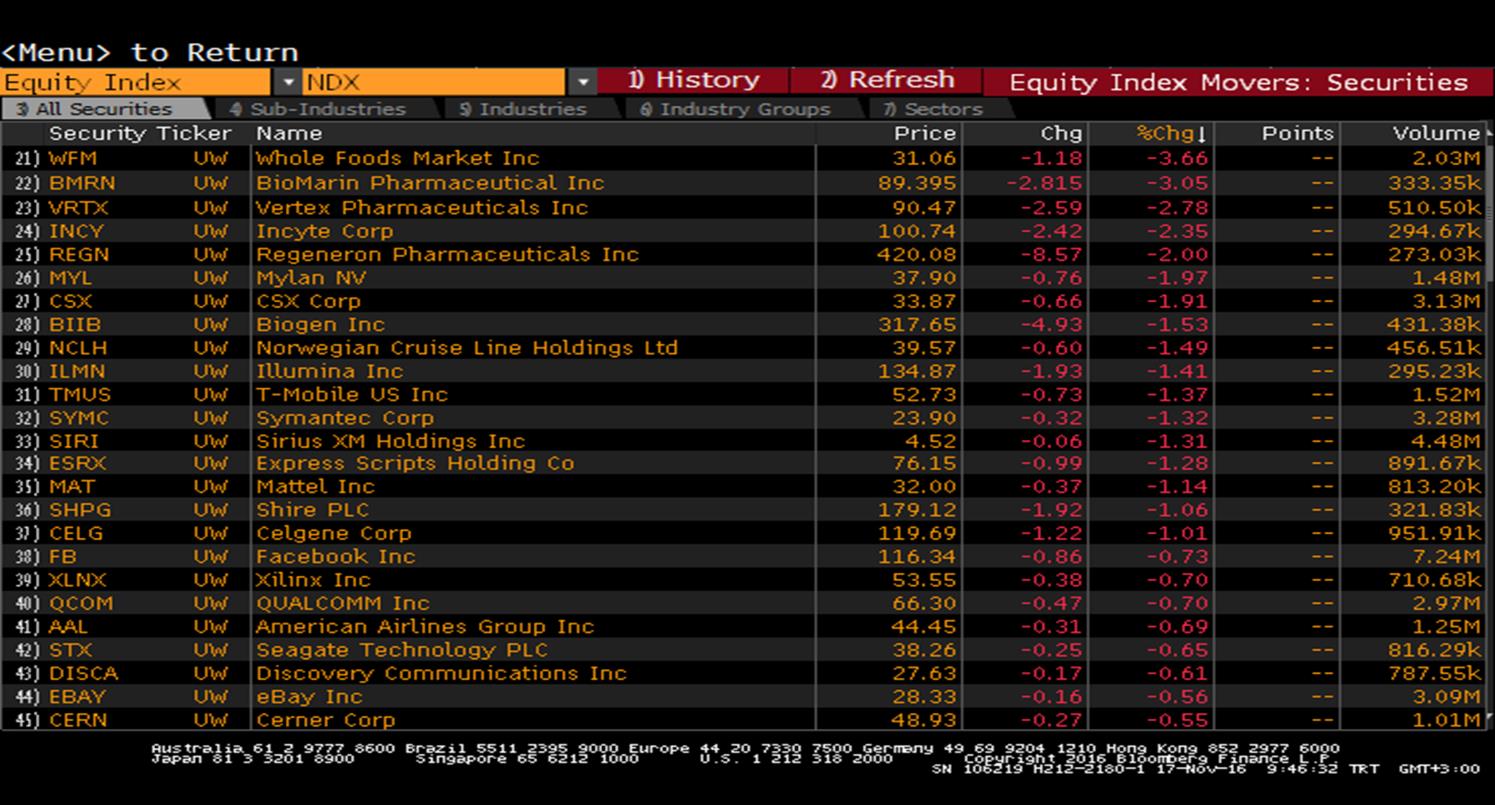Click Cerner Corp name
Screen dimensions: 1495x805
click(x=325, y=720)
